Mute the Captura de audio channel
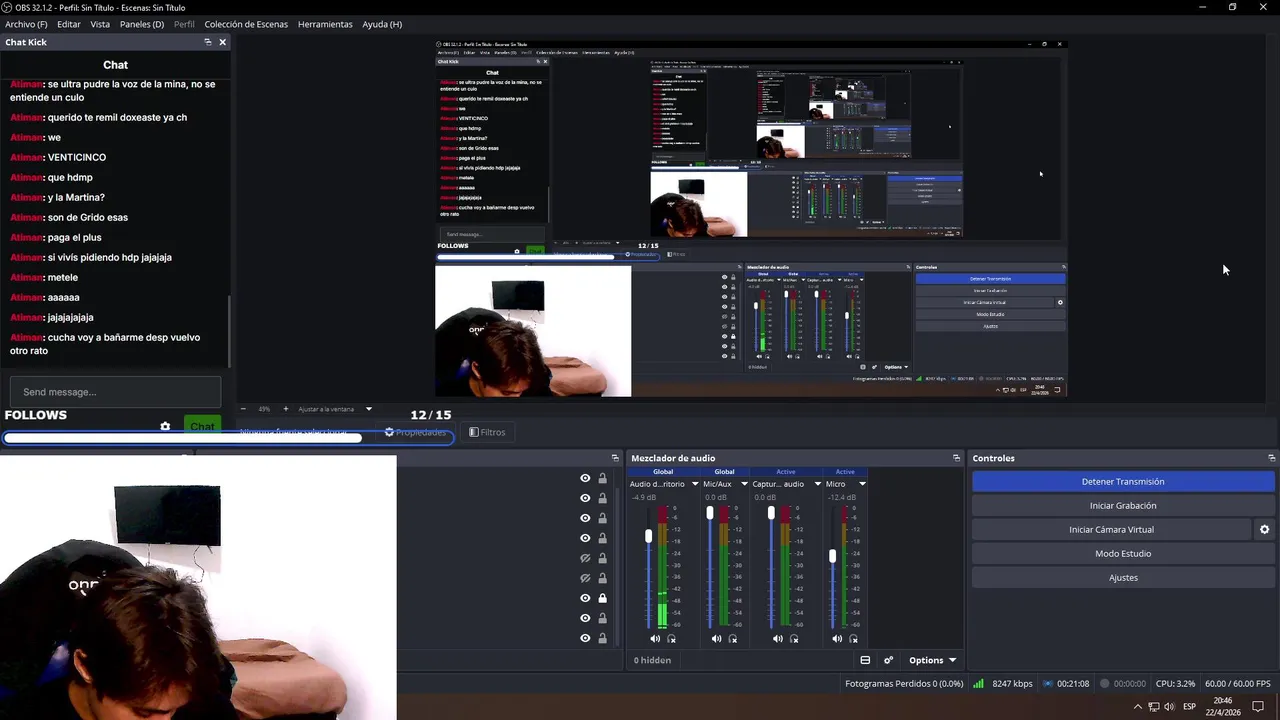This screenshot has height=720, width=1280. pos(778,639)
